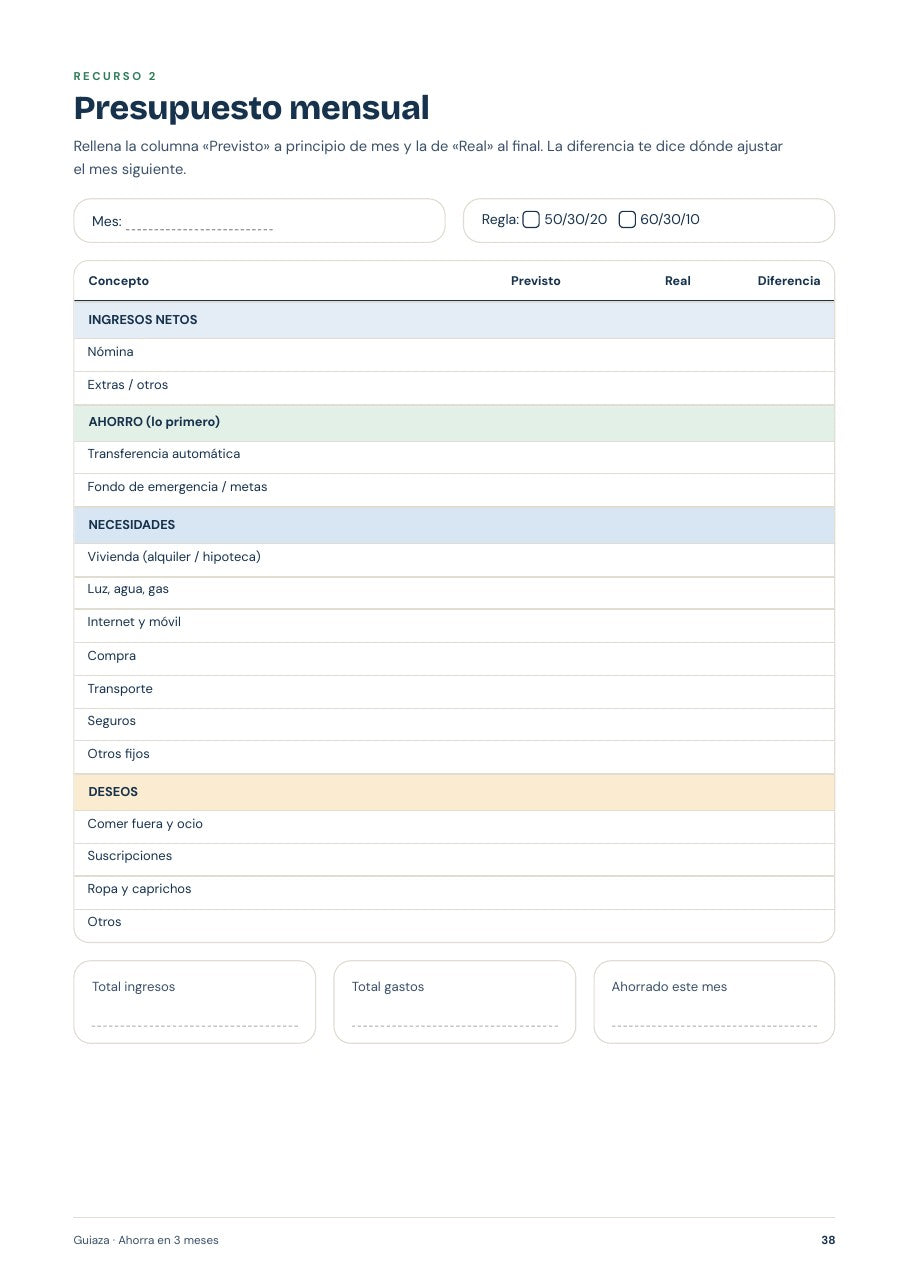
Task: Click the Total gastos label
Action: point(388,987)
